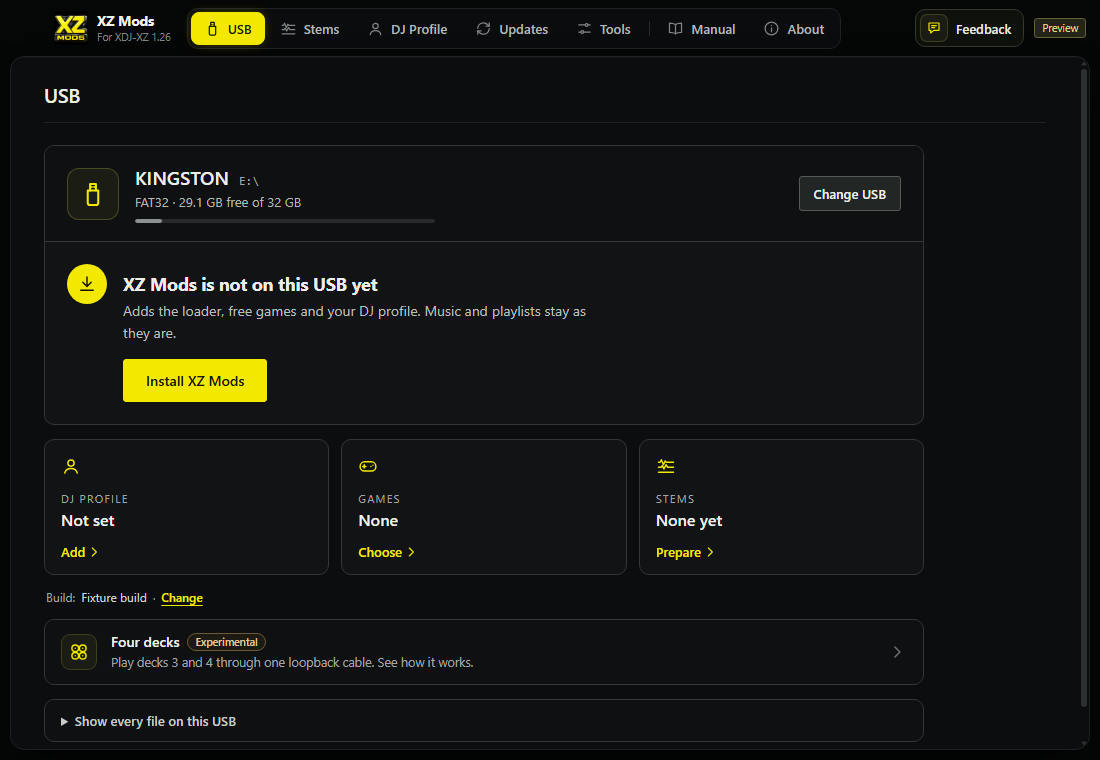Viewport: 1100px width, 760px height.
Task: Click the FAT32 free space text
Action: coord(218,203)
